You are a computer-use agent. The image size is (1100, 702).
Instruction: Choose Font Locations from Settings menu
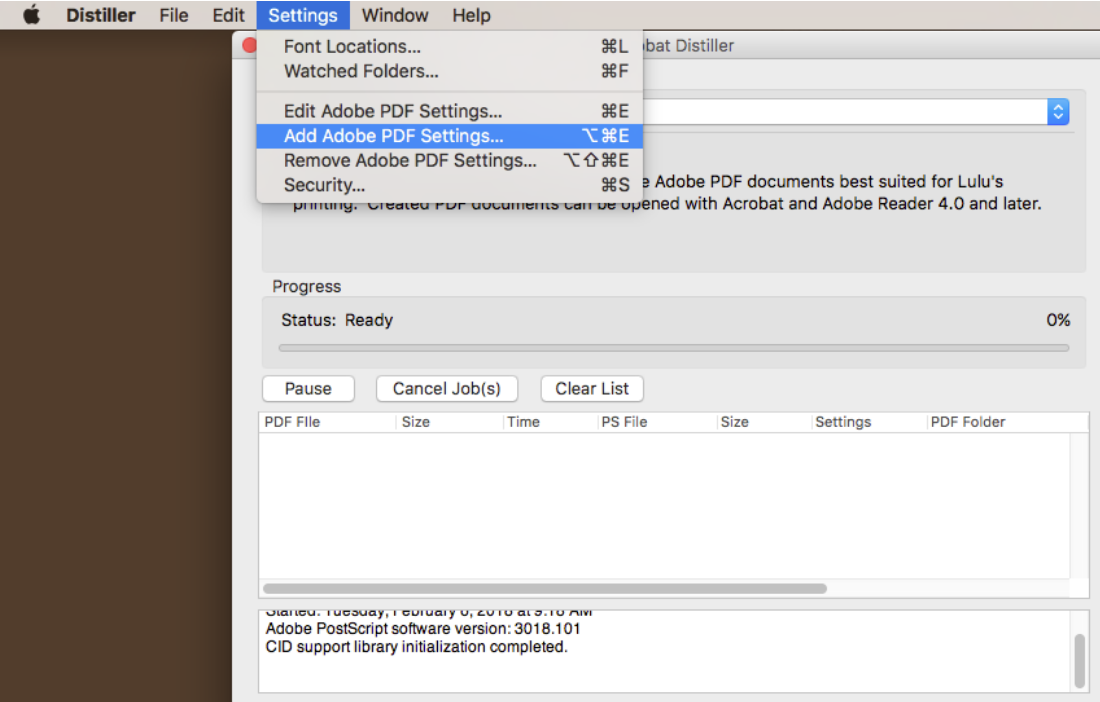pos(450,46)
